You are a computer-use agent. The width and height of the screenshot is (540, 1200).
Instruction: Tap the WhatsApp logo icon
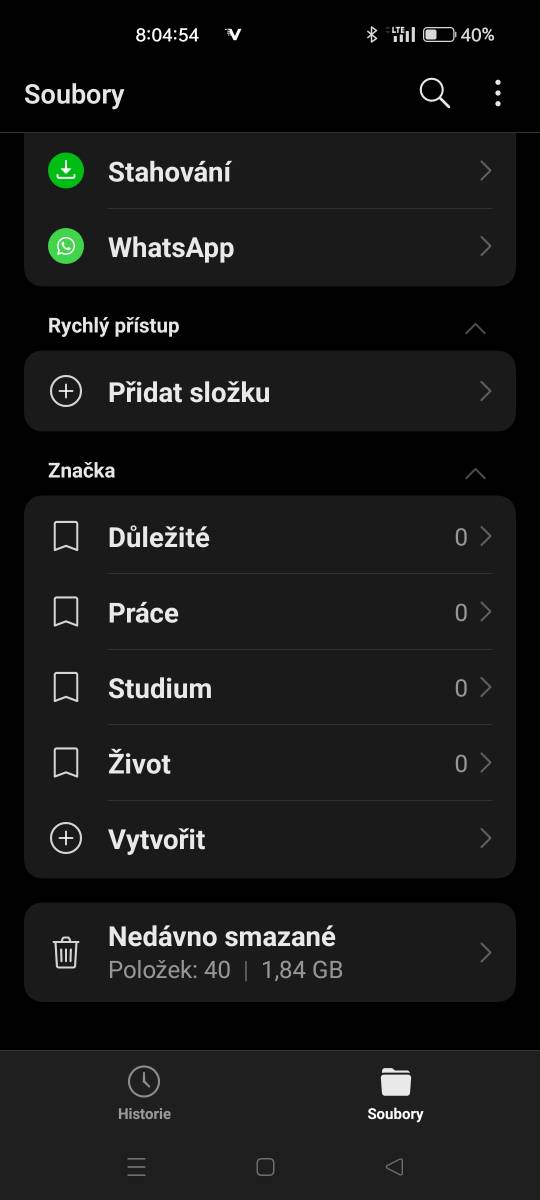pos(66,247)
